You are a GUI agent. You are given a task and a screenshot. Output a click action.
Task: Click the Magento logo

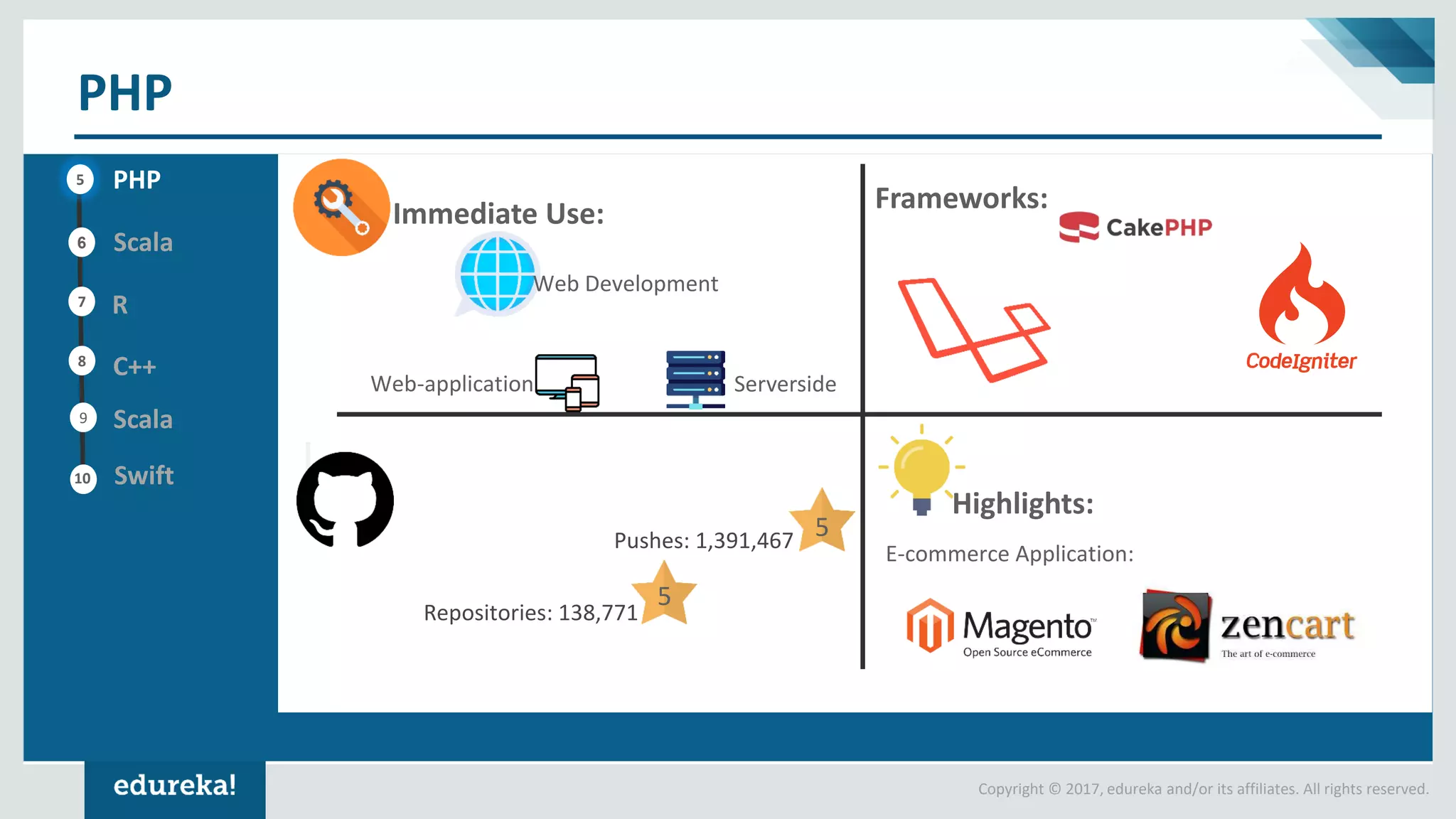tap(1001, 626)
